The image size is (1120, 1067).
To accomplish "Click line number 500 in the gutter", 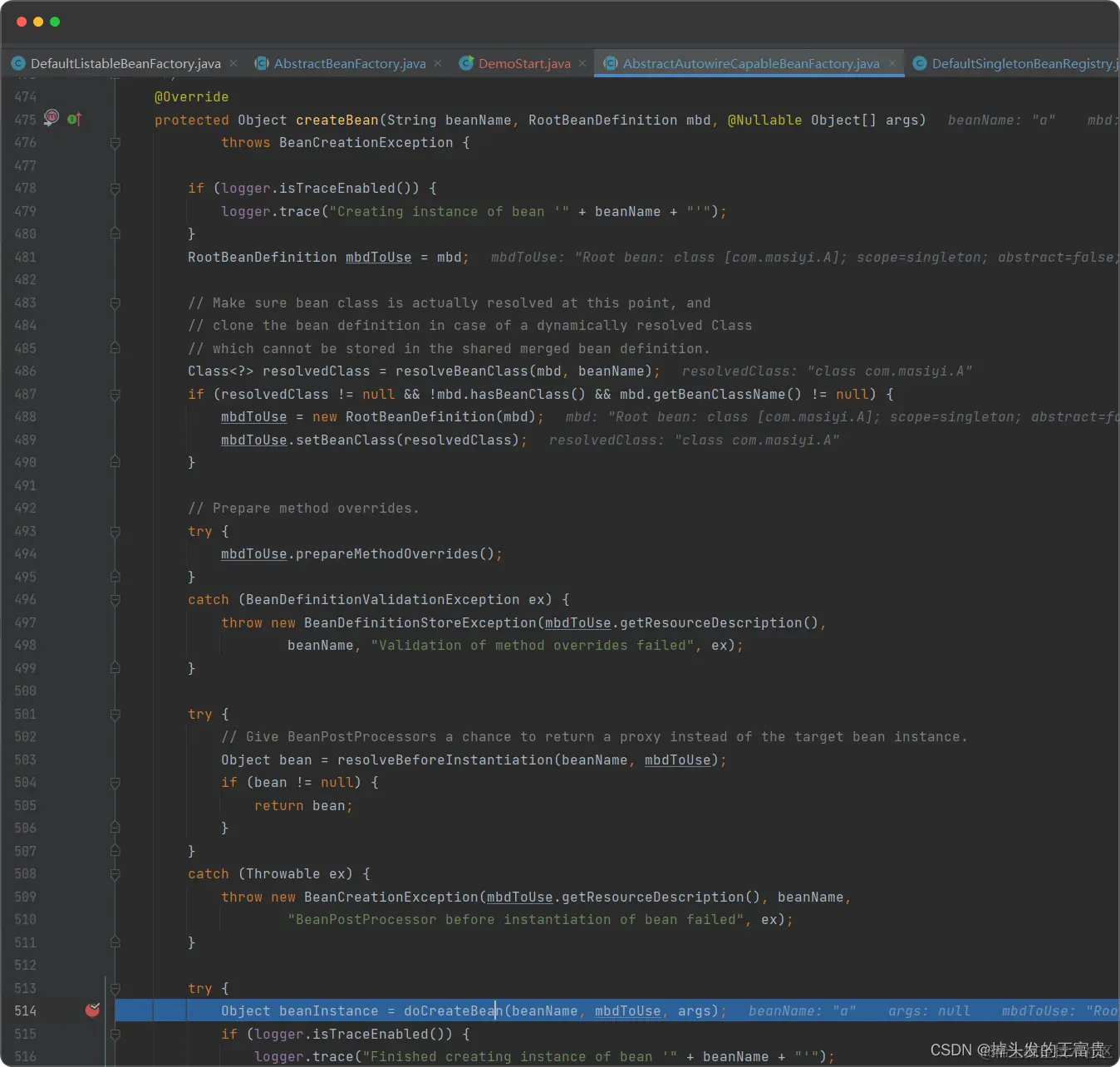I will pyautogui.click(x=25, y=691).
